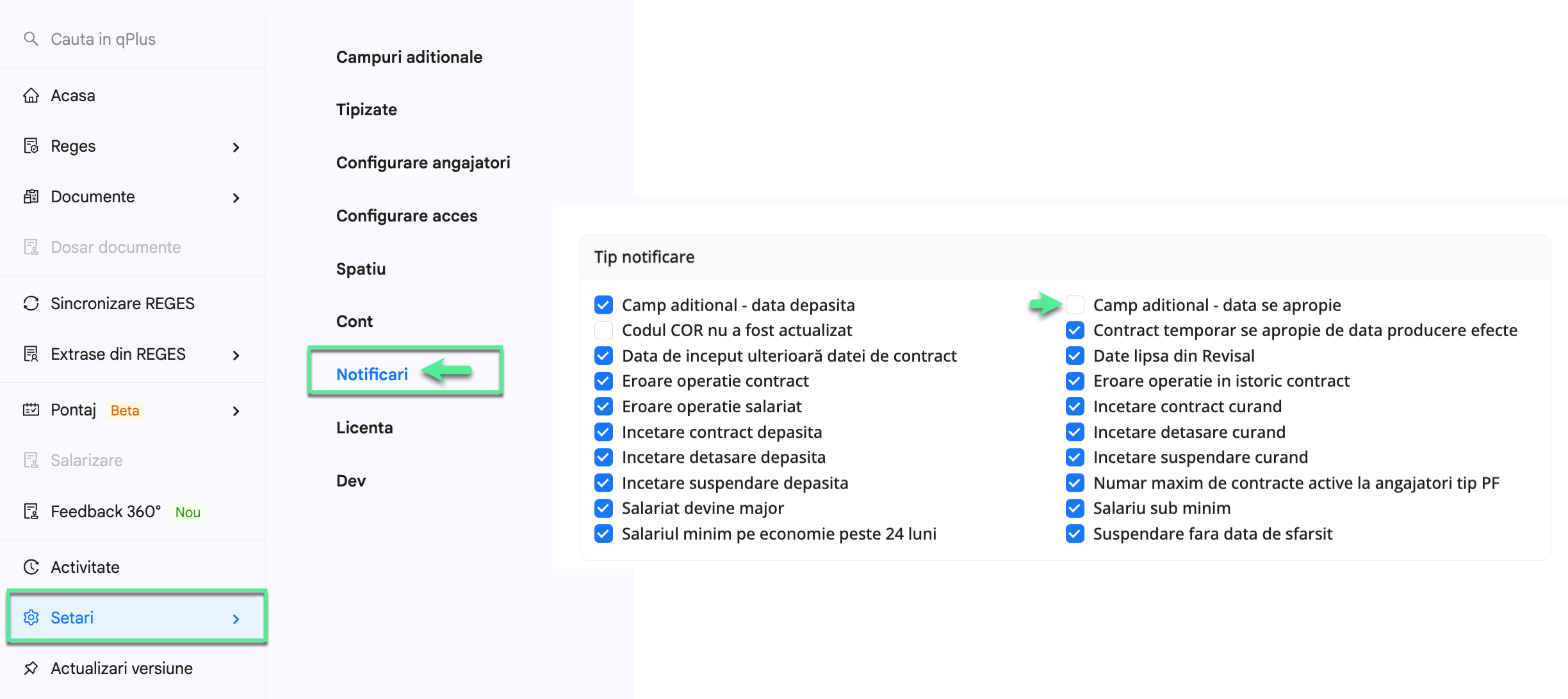The width and height of the screenshot is (1568, 699).
Task: Expand the Reges submenu chevron
Action: point(236,147)
